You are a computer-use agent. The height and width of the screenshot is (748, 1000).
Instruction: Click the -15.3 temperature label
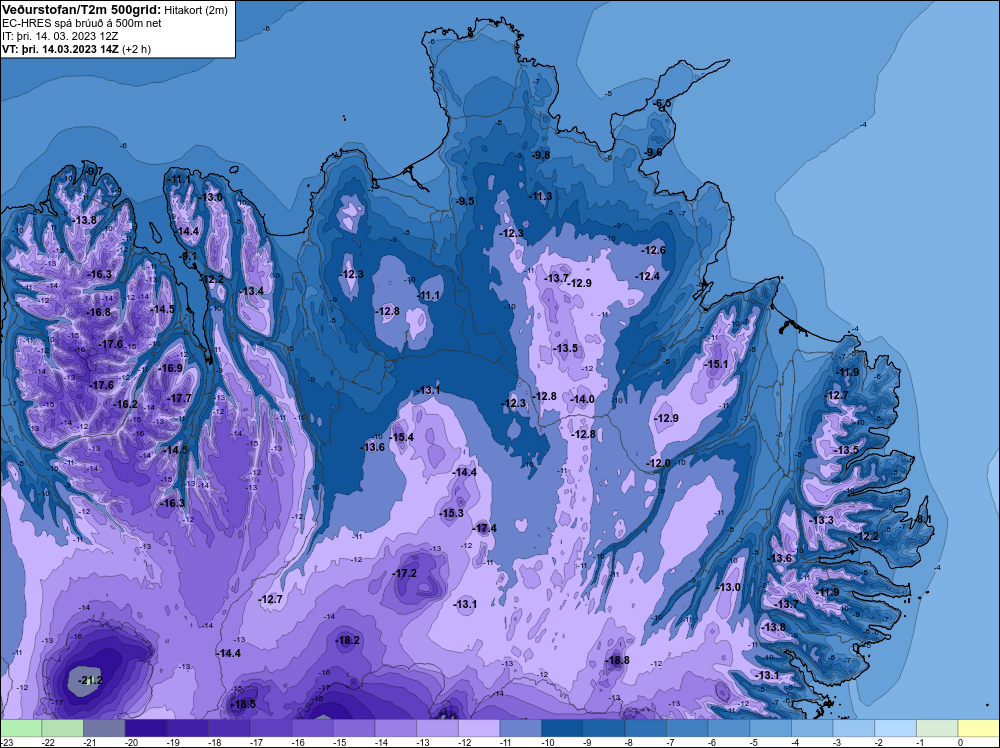click(x=452, y=513)
